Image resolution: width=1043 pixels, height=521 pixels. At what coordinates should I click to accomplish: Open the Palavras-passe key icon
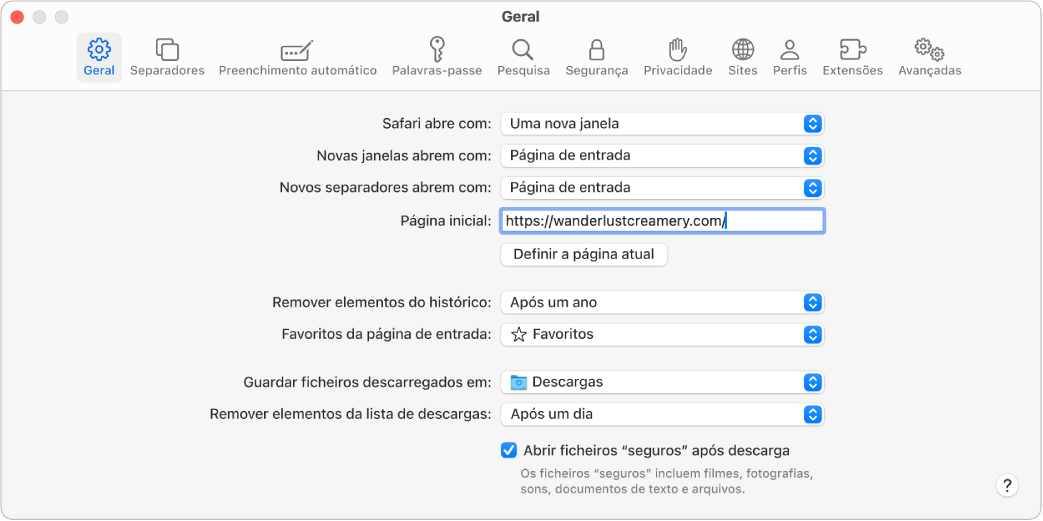coord(437,57)
